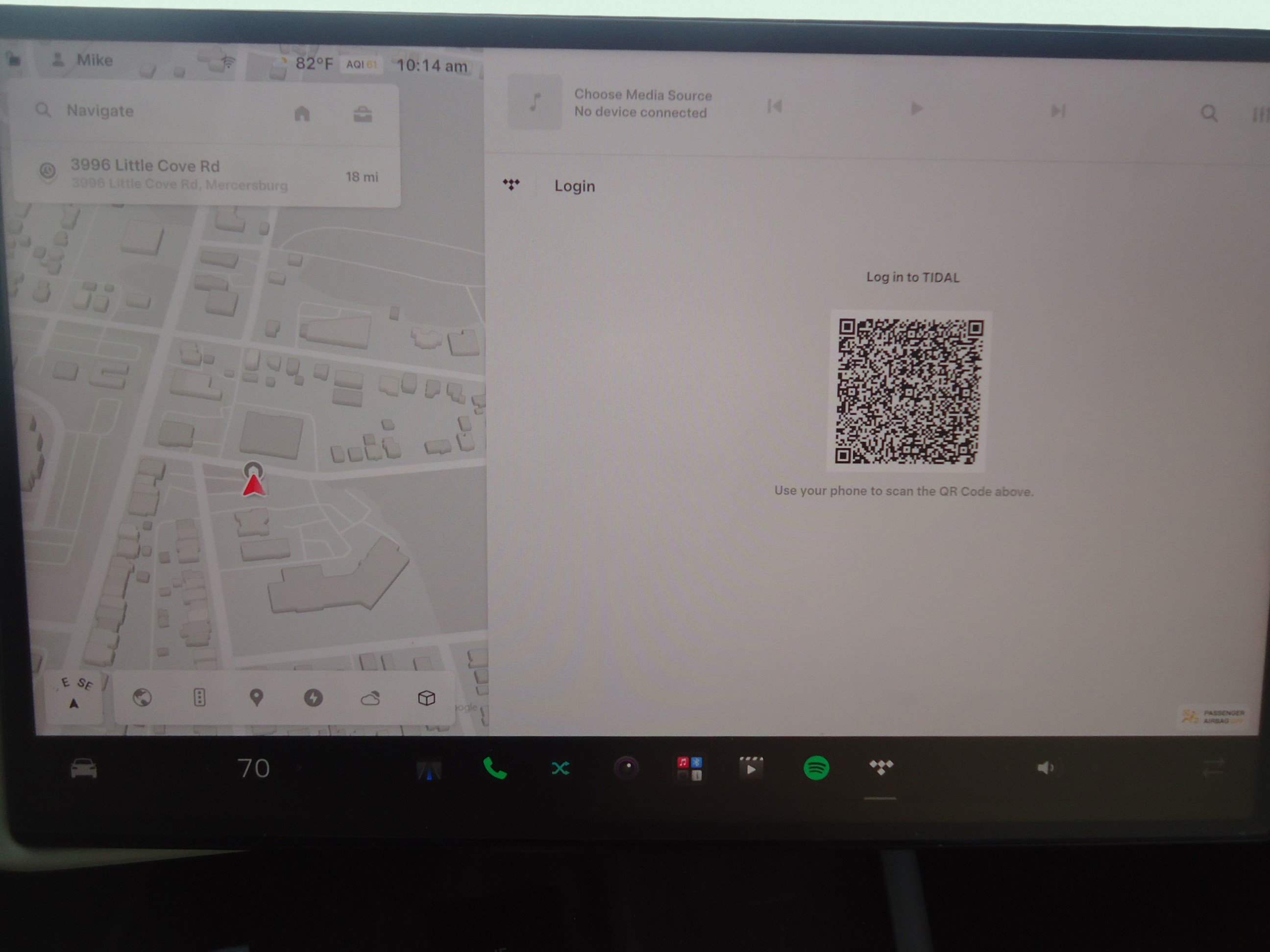Select the Login tab
1270x952 pixels.
pos(575,186)
